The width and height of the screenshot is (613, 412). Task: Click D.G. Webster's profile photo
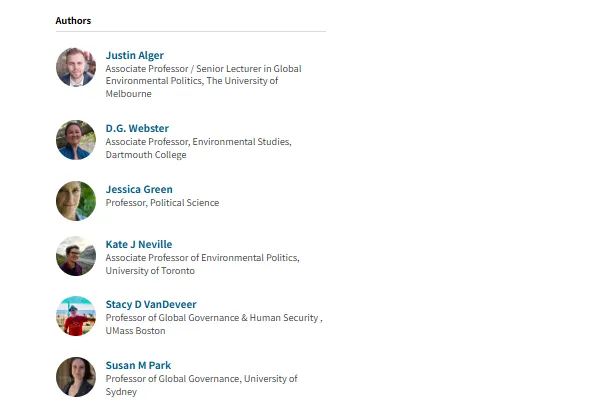76,140
